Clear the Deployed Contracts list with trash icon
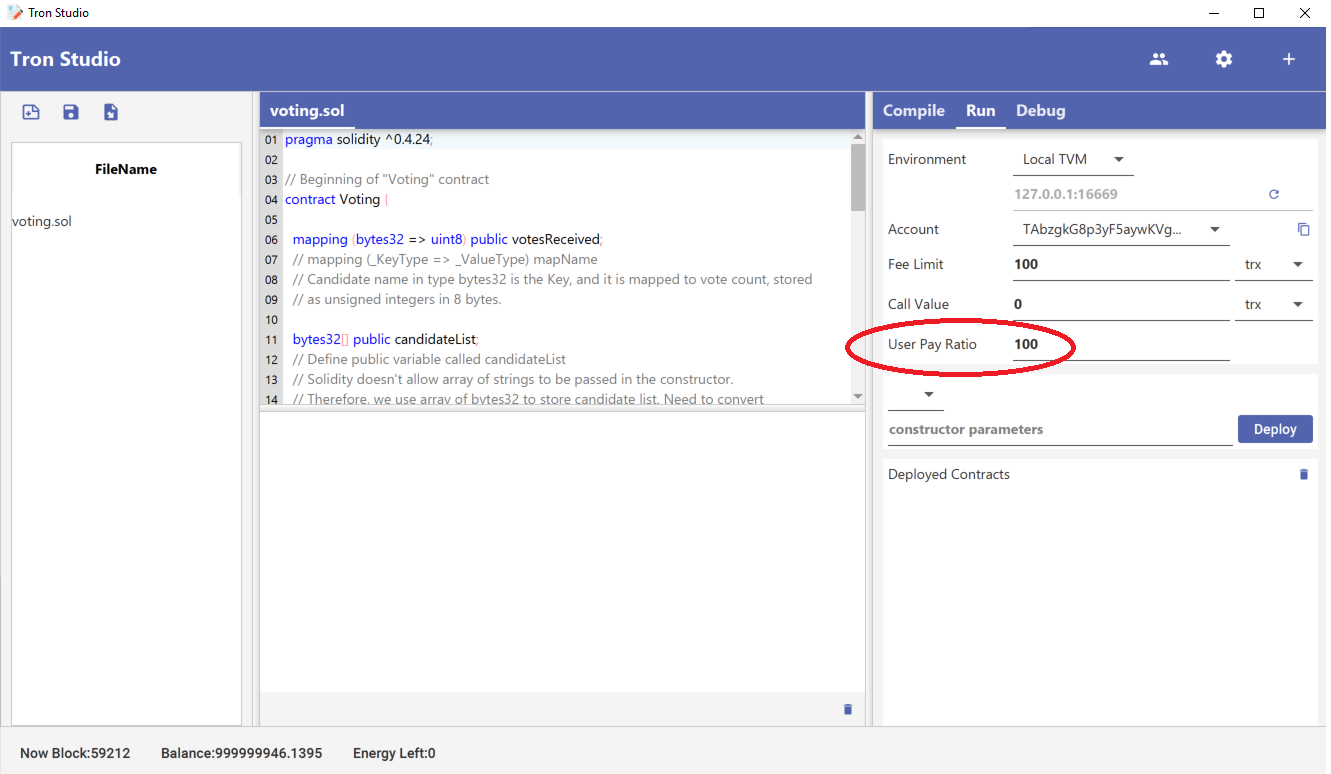The height and width of the screenshot is (774, 1331). (1303, 474)
